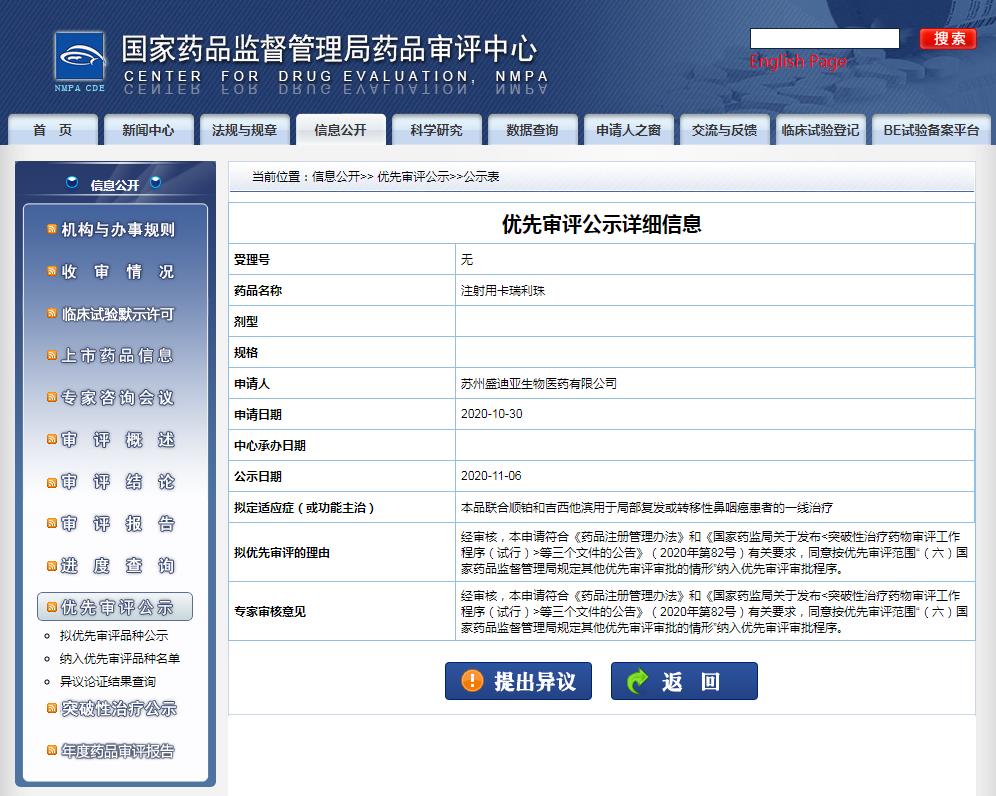Click the 优先审评公示详细信息 heading
The width and height of the screenshot is (996, 796).
tap(602, 224)
